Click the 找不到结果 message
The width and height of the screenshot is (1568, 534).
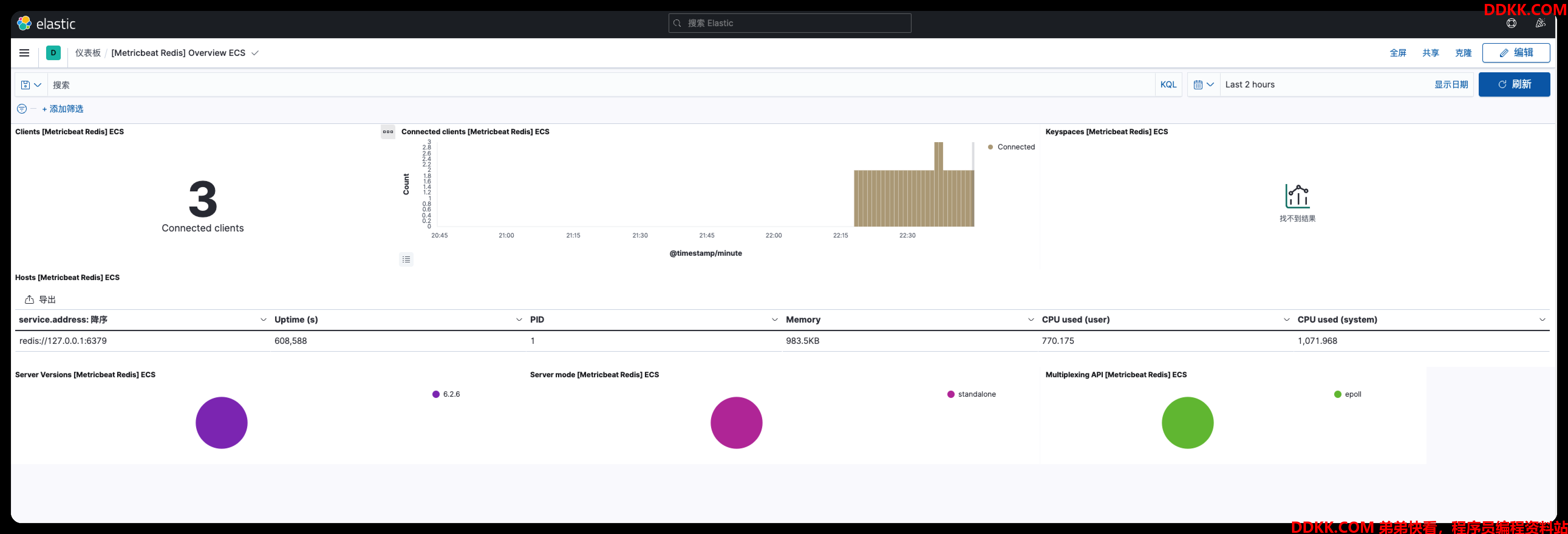[1297, 219]
